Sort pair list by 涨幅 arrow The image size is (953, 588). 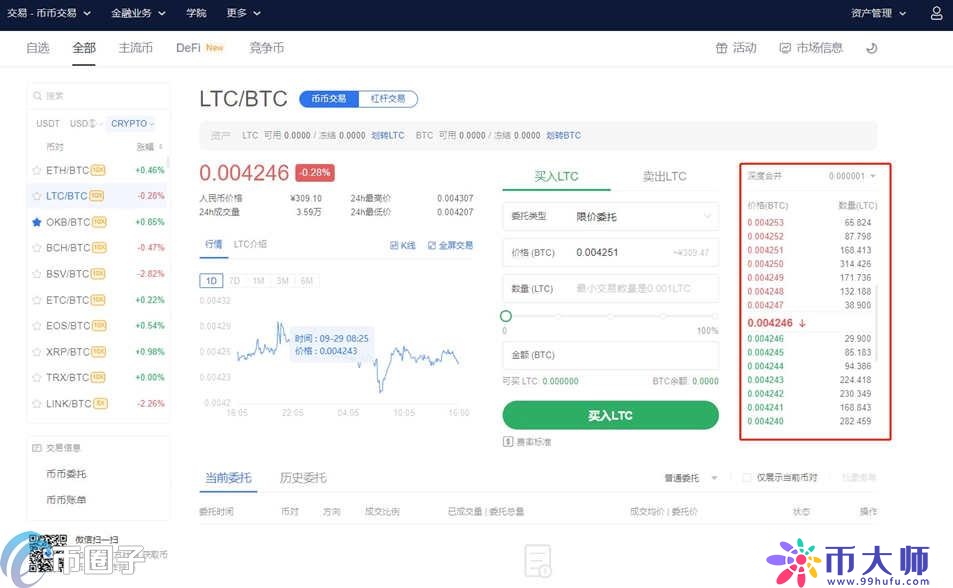click(160, 147)
